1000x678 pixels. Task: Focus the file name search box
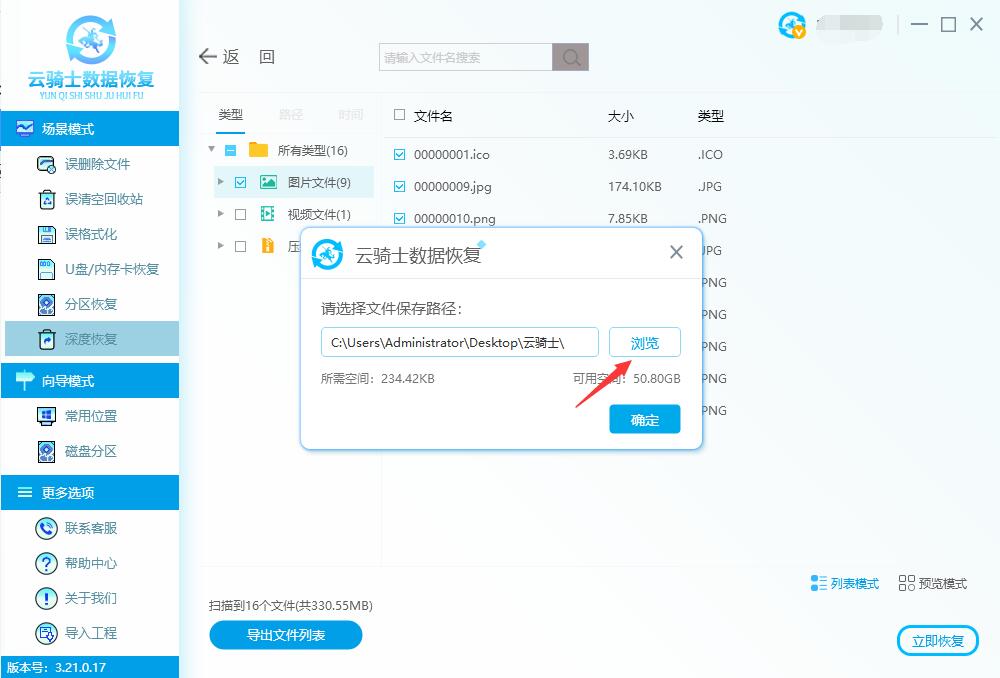(x=466, y=57)
